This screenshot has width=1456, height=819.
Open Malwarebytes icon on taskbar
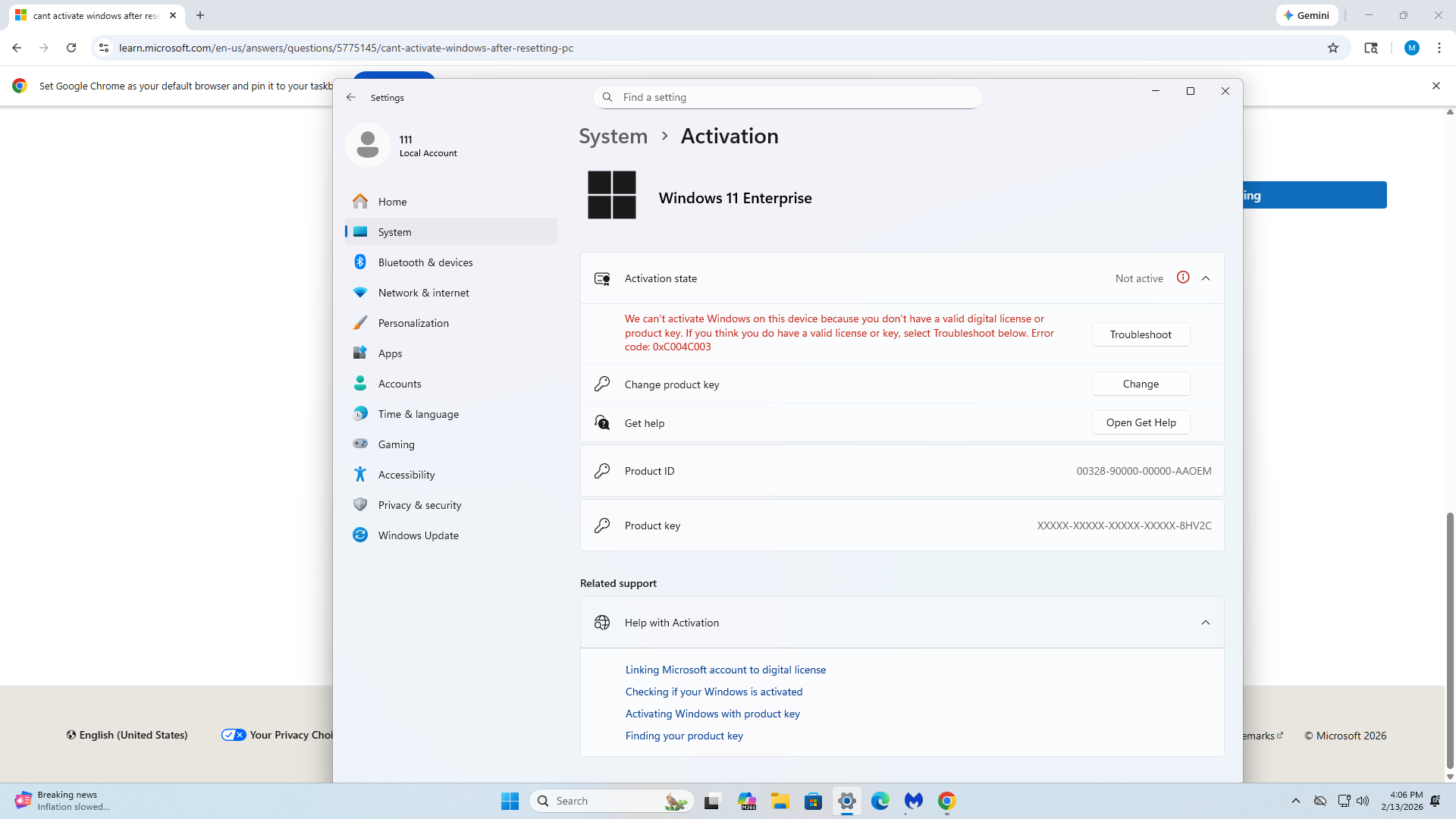pyautogui.click(x=913, y=801)
